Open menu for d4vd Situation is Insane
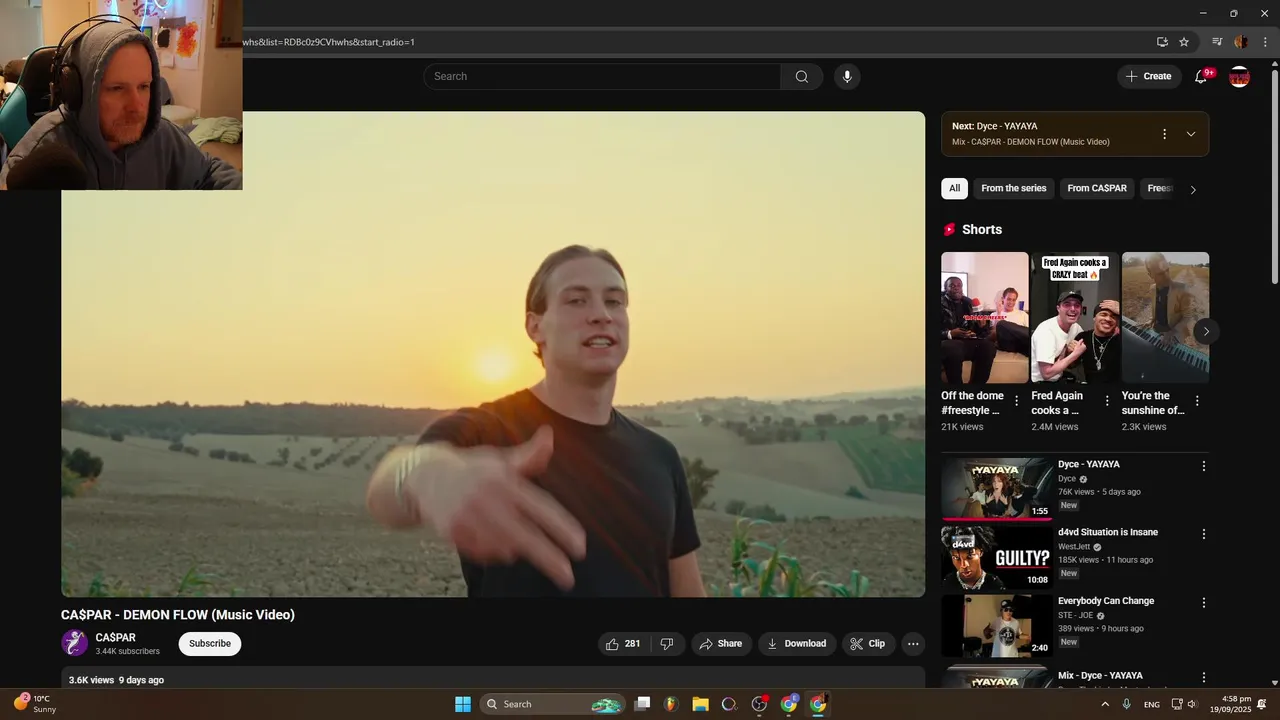Screen dimensions: 1280x720 point(1204,534)
